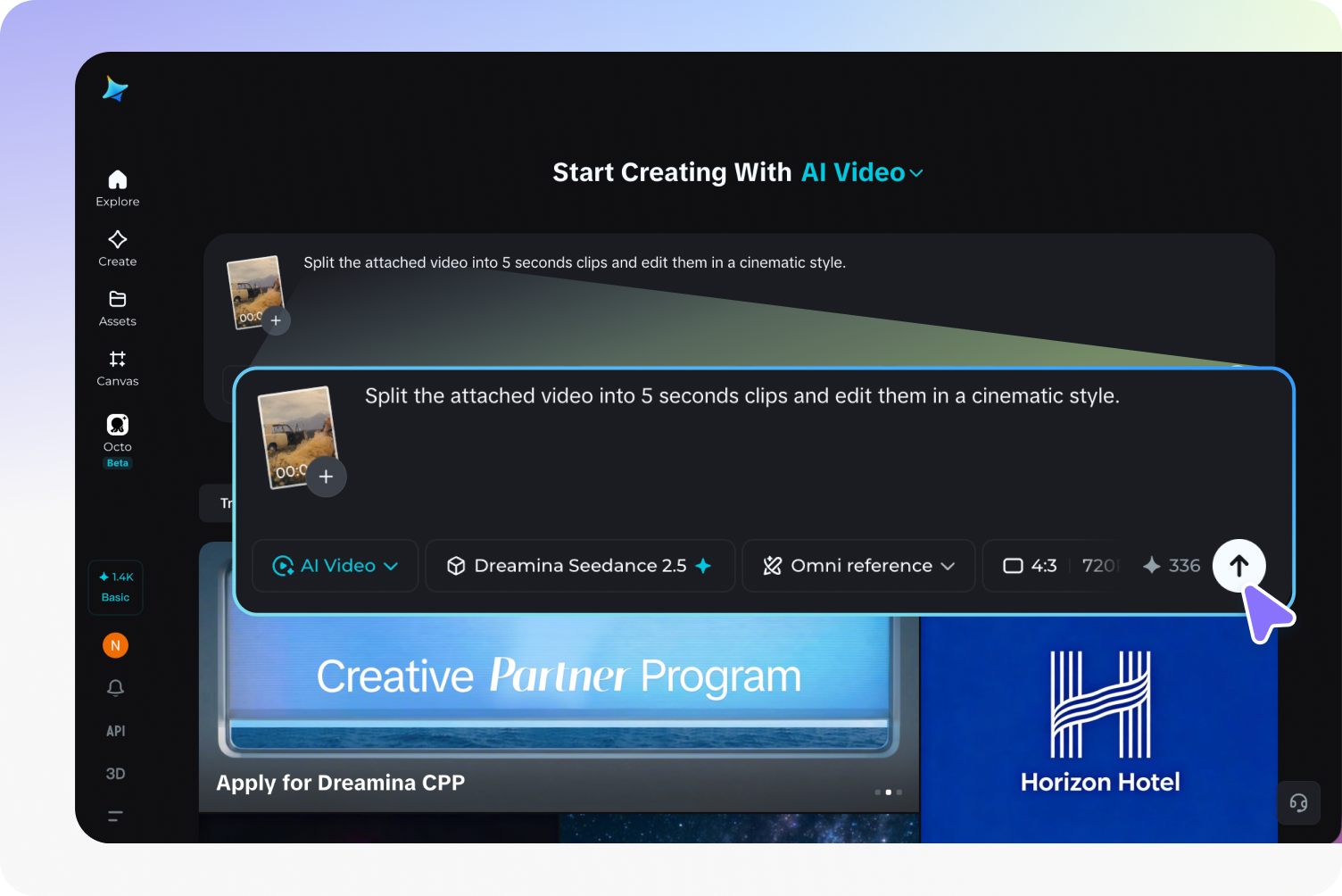Image resolution: width=1342 pixels, height=896 pixels.
Task: Submit the prompt with the up-arrow button
Action: click(x=1239, y=566)
